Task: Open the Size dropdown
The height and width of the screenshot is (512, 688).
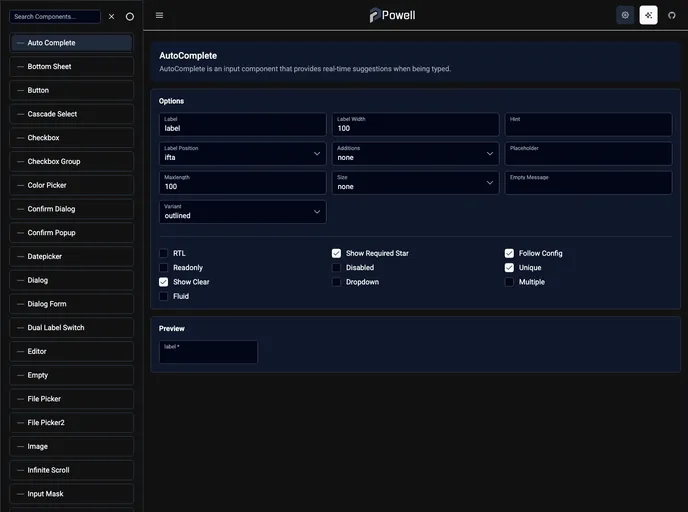Action: (x=416, y=183)
